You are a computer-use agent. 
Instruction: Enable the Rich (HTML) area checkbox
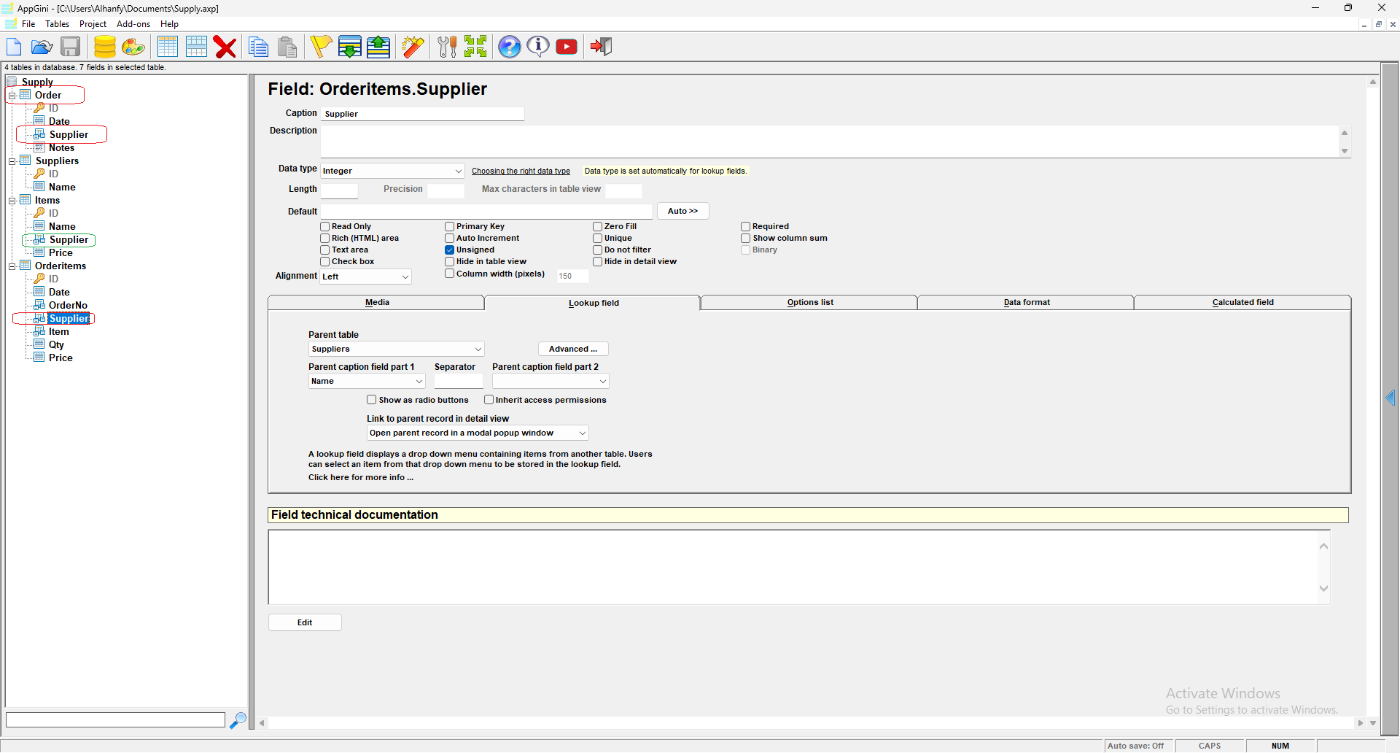pyautogui.click(x=325, y=238)
